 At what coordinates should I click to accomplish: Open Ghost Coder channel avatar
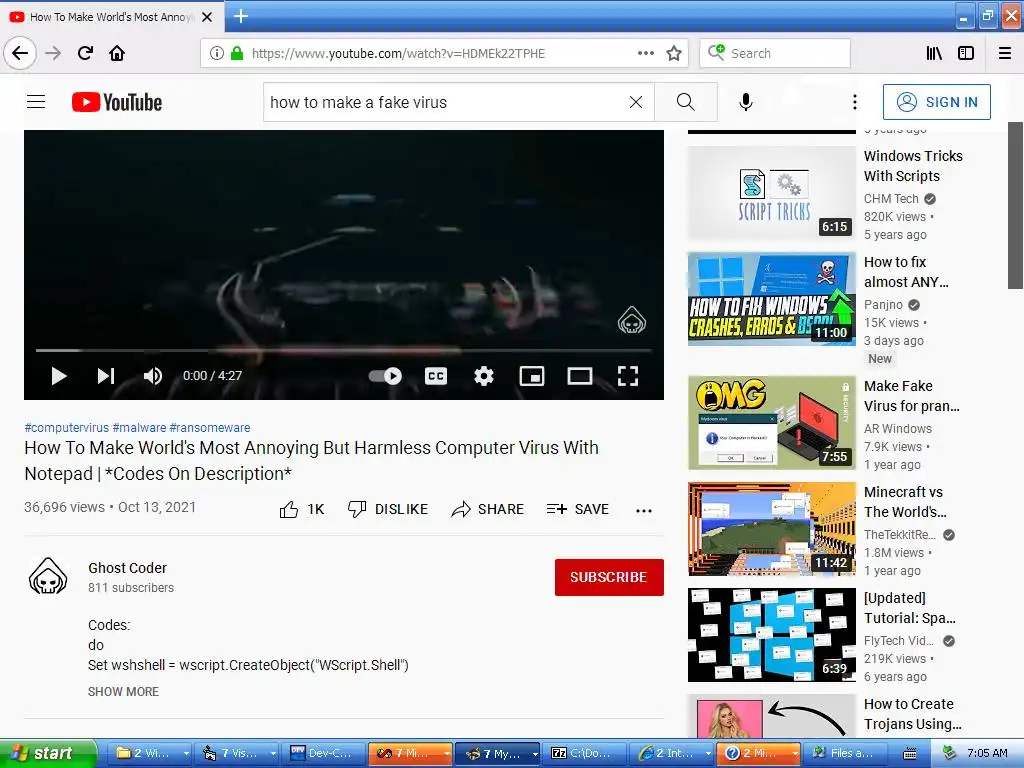click(x=48, y=576)
